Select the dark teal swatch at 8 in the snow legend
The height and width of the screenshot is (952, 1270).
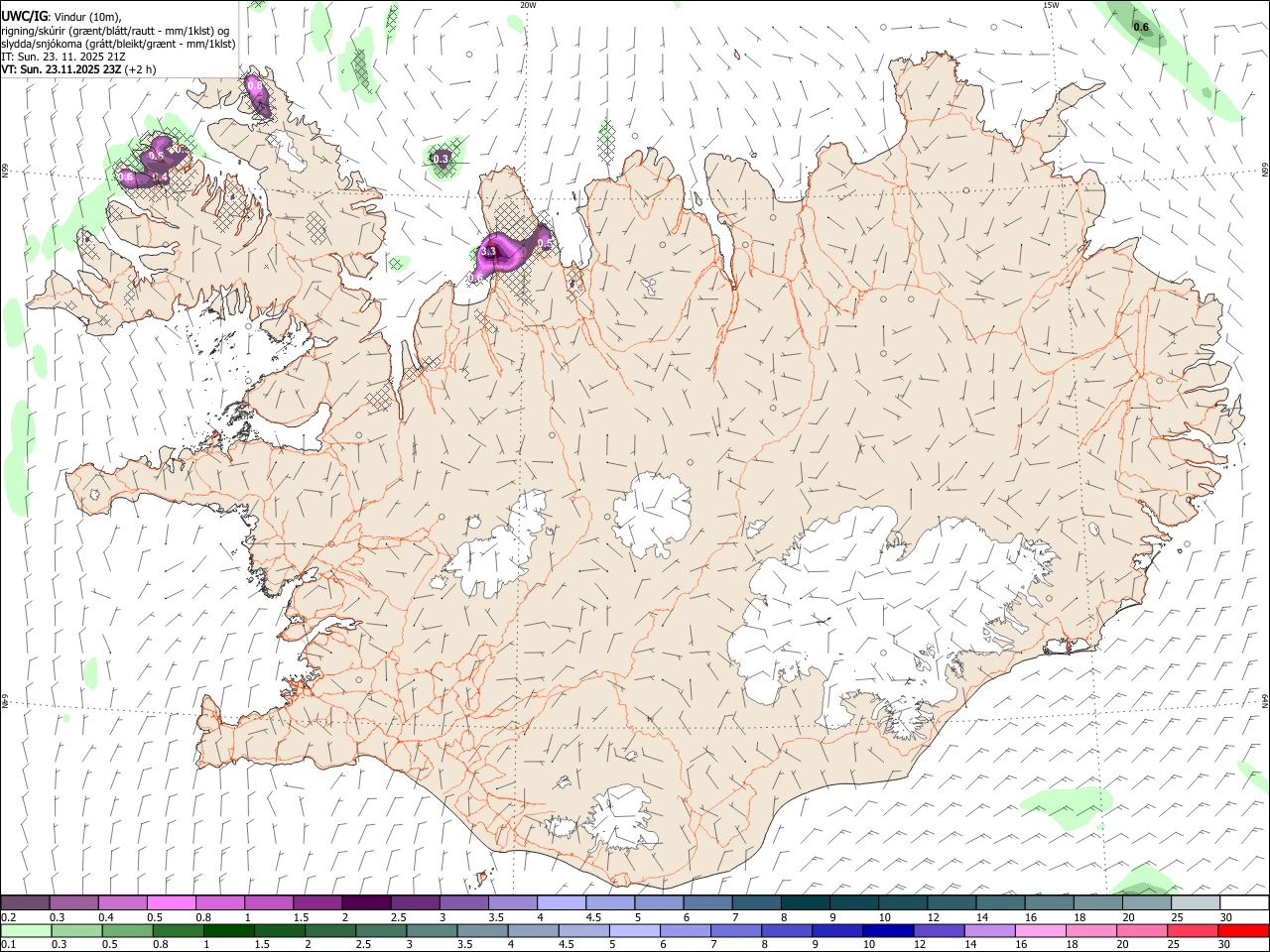click(805, 902)
